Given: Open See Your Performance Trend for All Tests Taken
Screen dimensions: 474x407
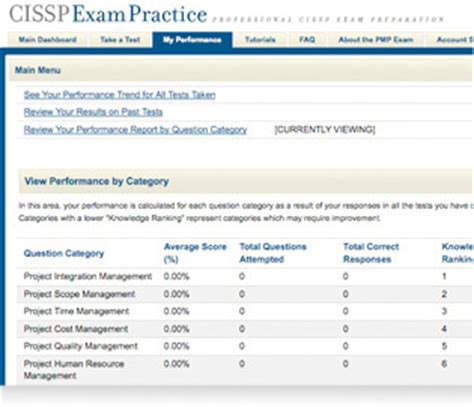Looking at the screenshot, I should tap(119, 95).
